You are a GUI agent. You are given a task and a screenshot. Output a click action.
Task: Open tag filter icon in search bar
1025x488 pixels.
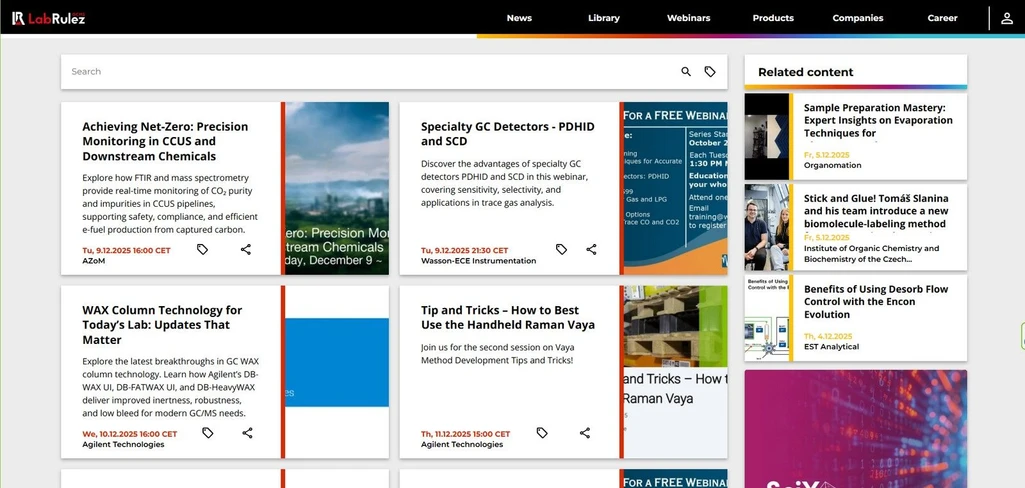pyautogui.click(x=710, y=72)
